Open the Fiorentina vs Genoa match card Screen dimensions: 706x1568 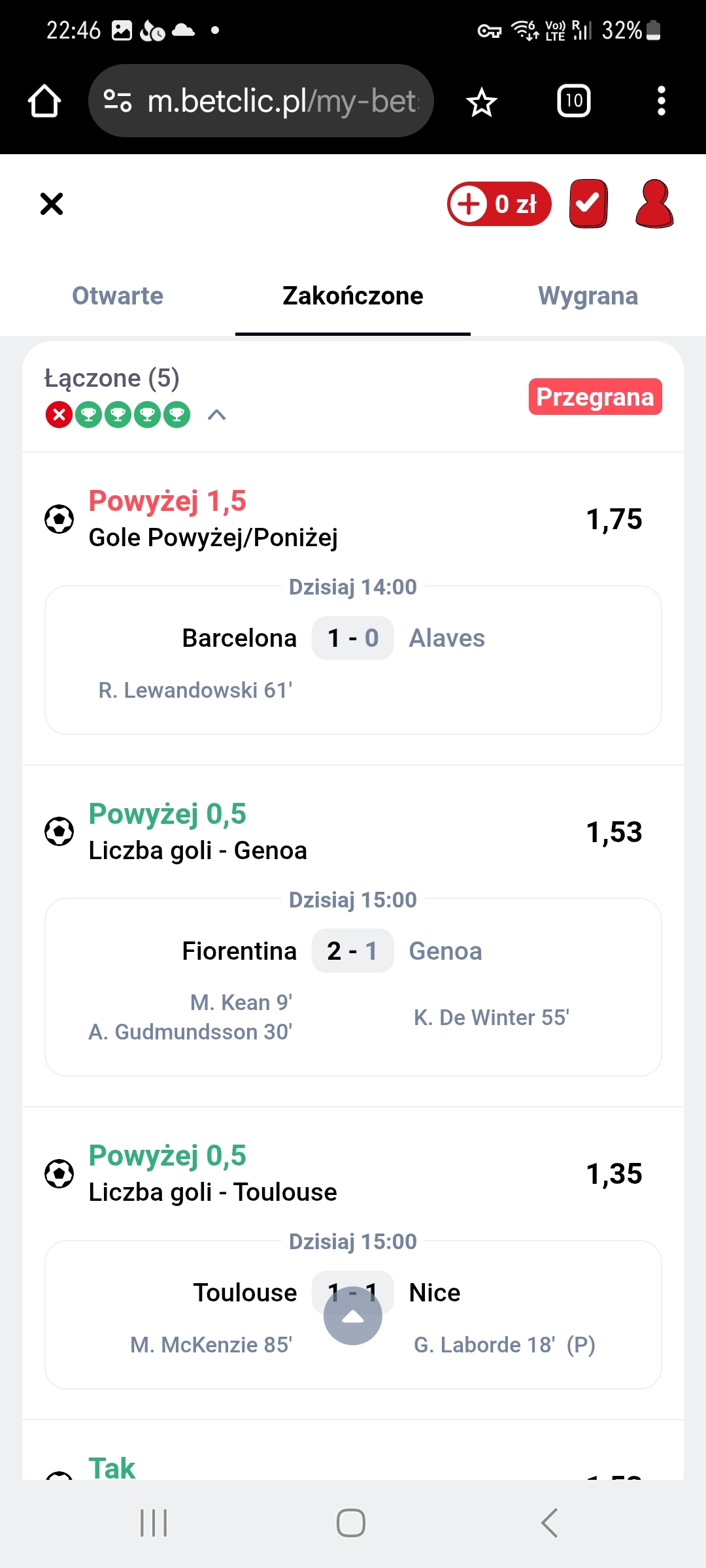[x=353, y=987]
